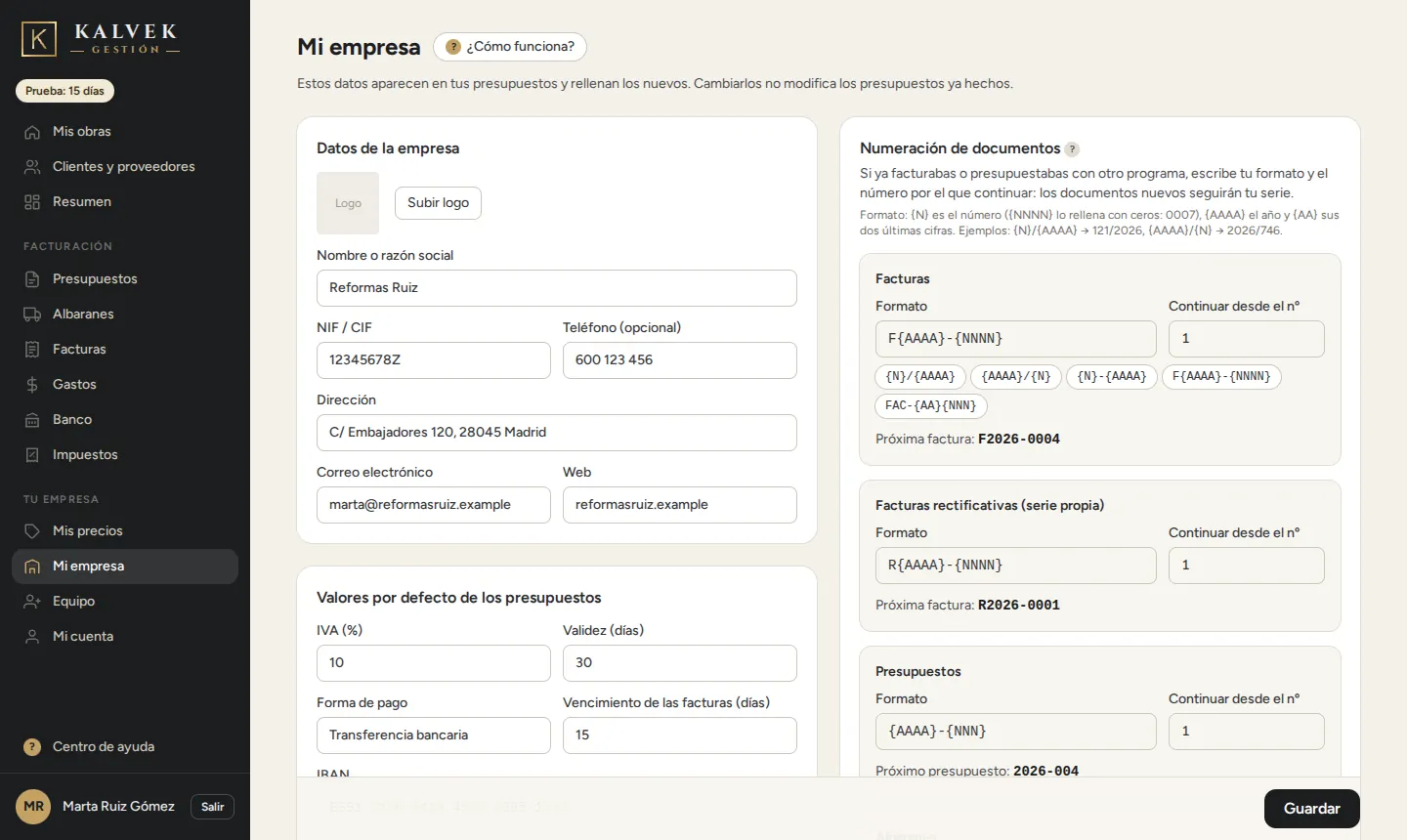The height and width of the screenshot is (840, 1407).
Task: Click the IVA (%) field
Action: click(434, 663)
